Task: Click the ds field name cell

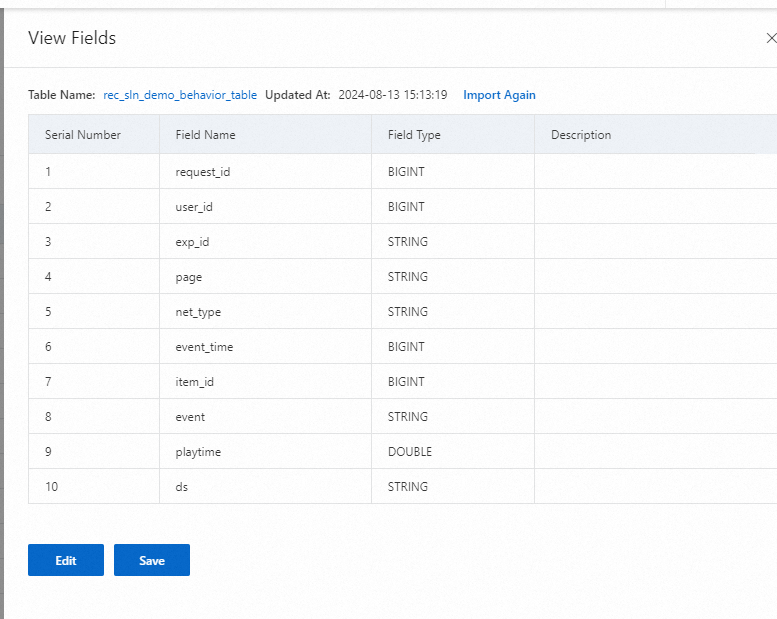Action: click(x=182, y=487)
